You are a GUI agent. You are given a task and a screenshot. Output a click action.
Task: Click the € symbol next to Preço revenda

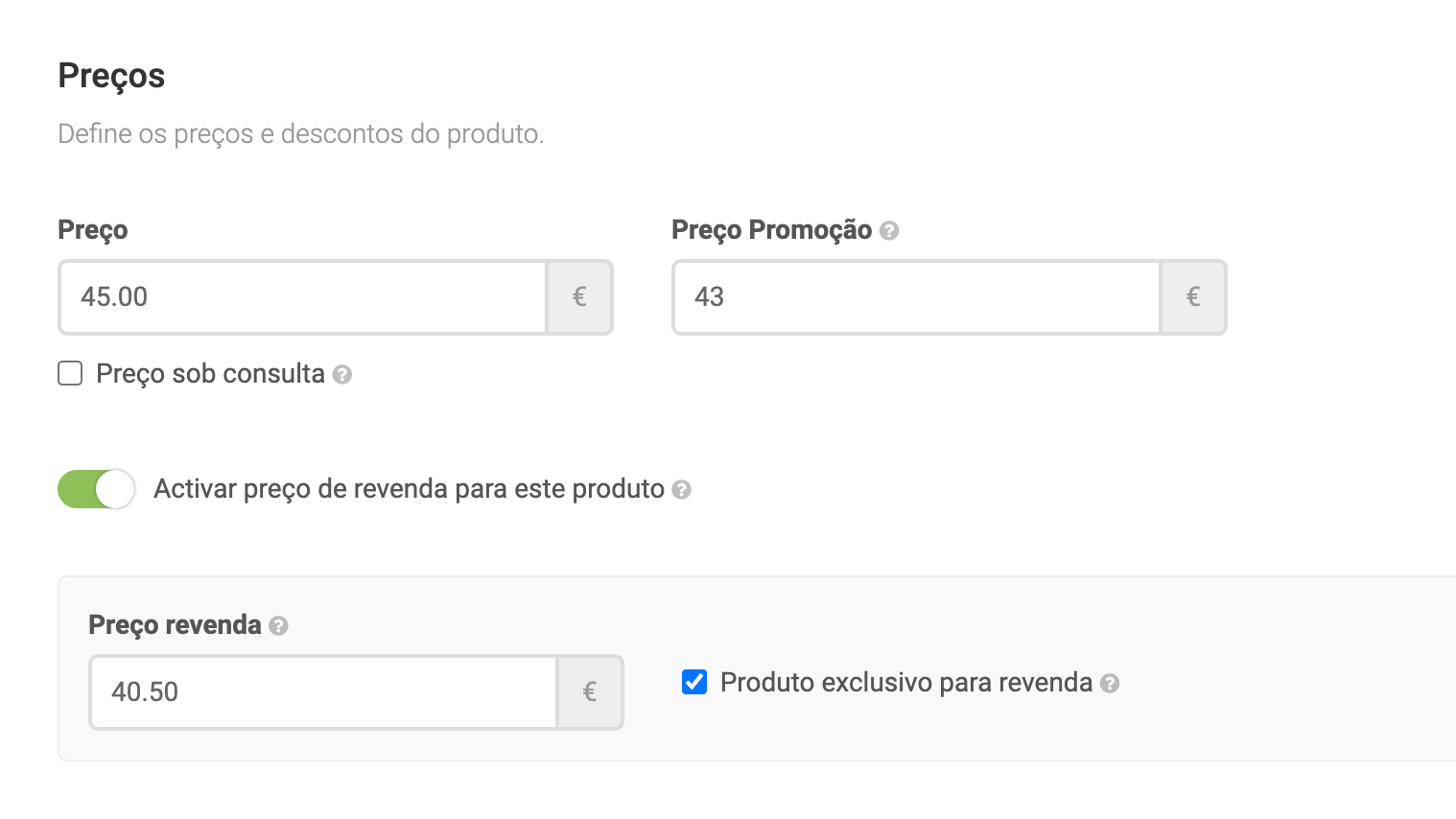point(590,692)
